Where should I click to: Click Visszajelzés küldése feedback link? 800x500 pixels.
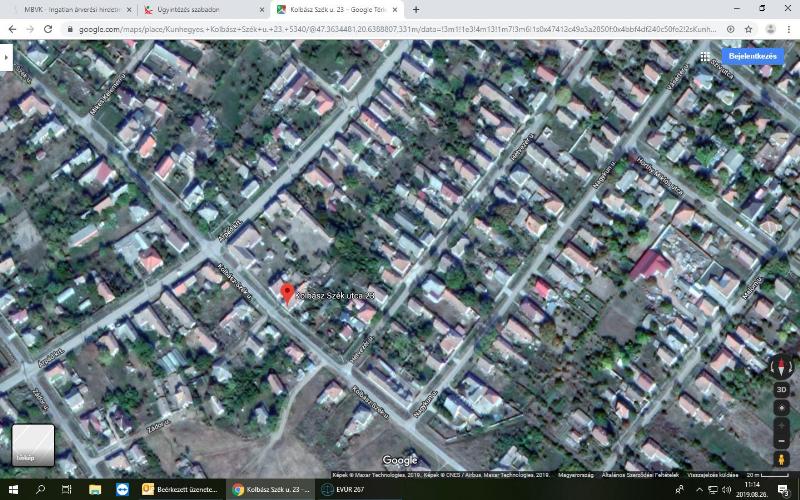click(x=713, y=475)
